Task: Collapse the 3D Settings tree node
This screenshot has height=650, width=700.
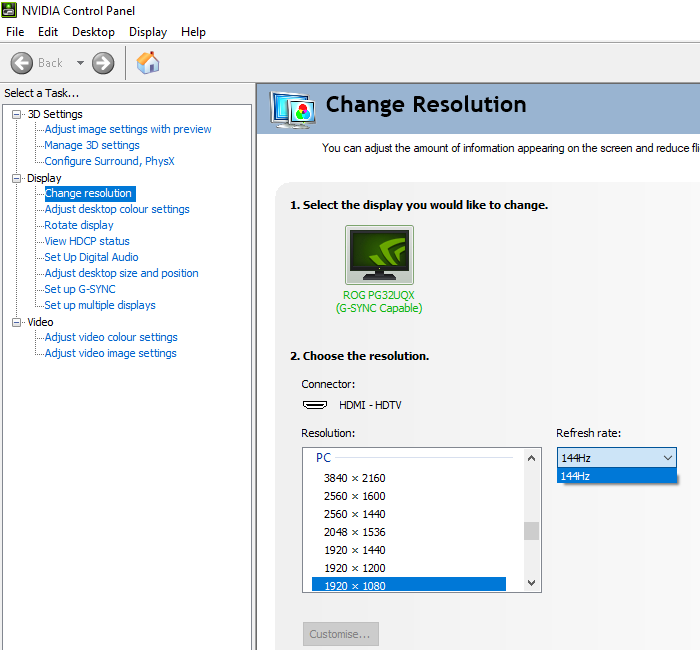Action: pyautogui.click(x=17, y=114)
